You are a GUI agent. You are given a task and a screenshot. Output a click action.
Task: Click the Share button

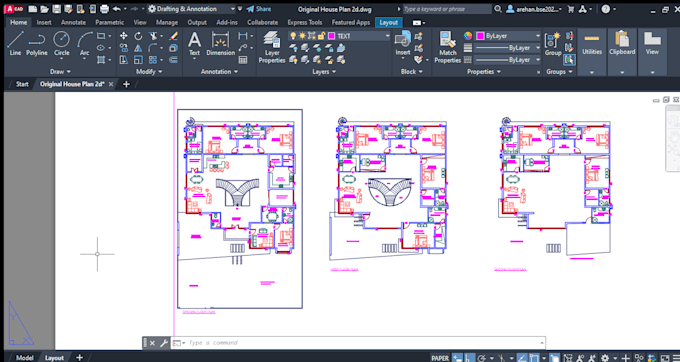click(x=258, y=9)
